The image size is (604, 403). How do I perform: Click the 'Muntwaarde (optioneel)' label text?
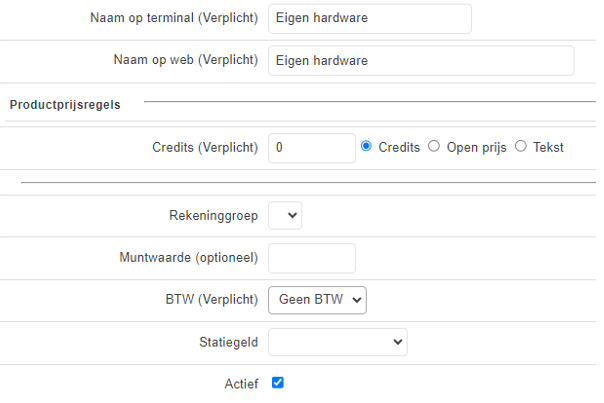[188, 258]
